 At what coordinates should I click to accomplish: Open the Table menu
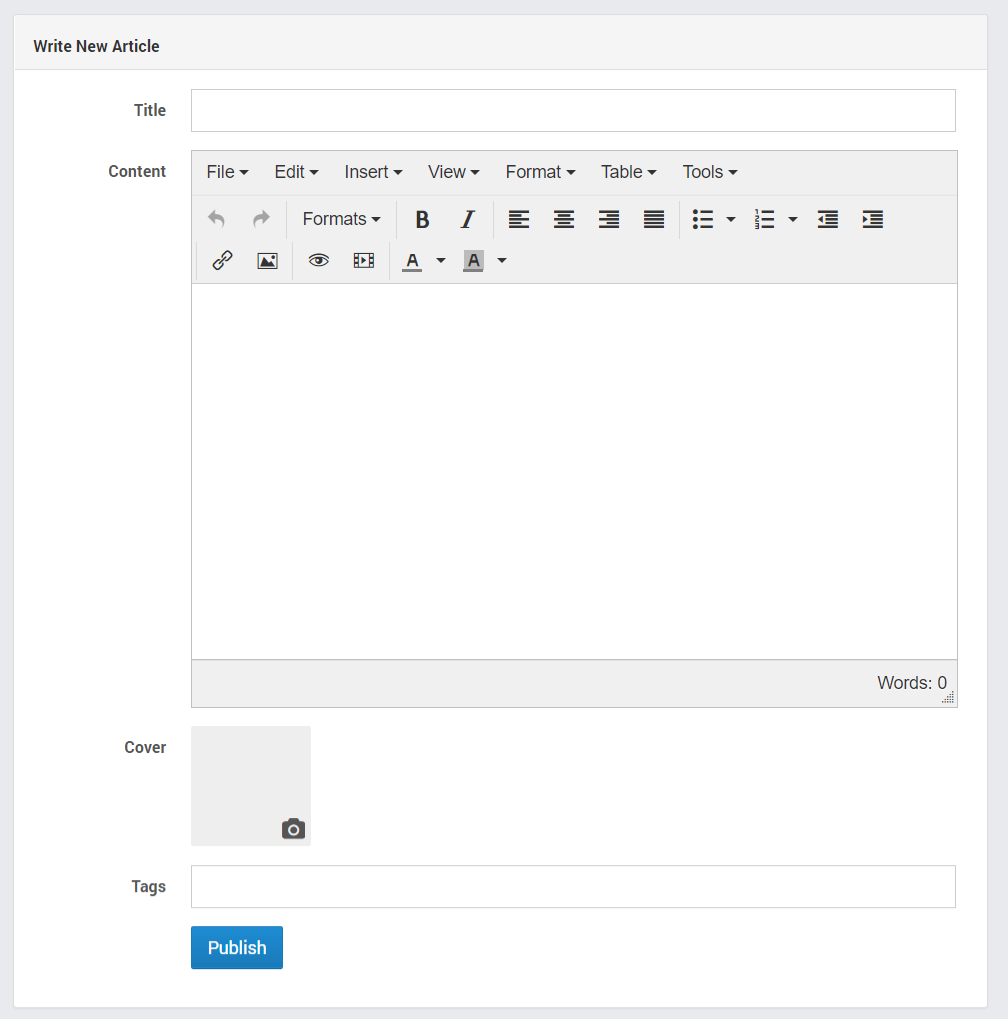[628, 172]
